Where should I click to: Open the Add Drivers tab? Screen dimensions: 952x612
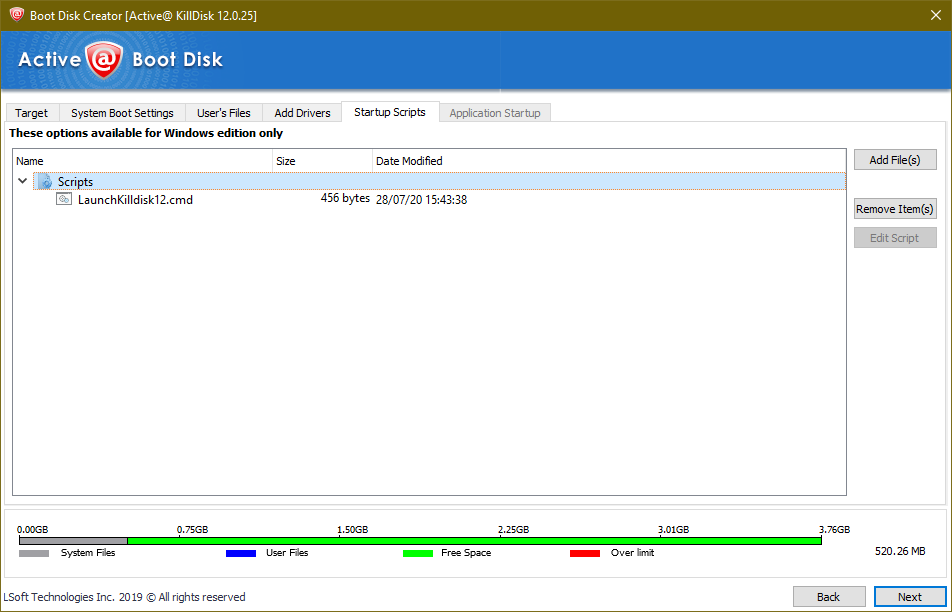point(301,112)
